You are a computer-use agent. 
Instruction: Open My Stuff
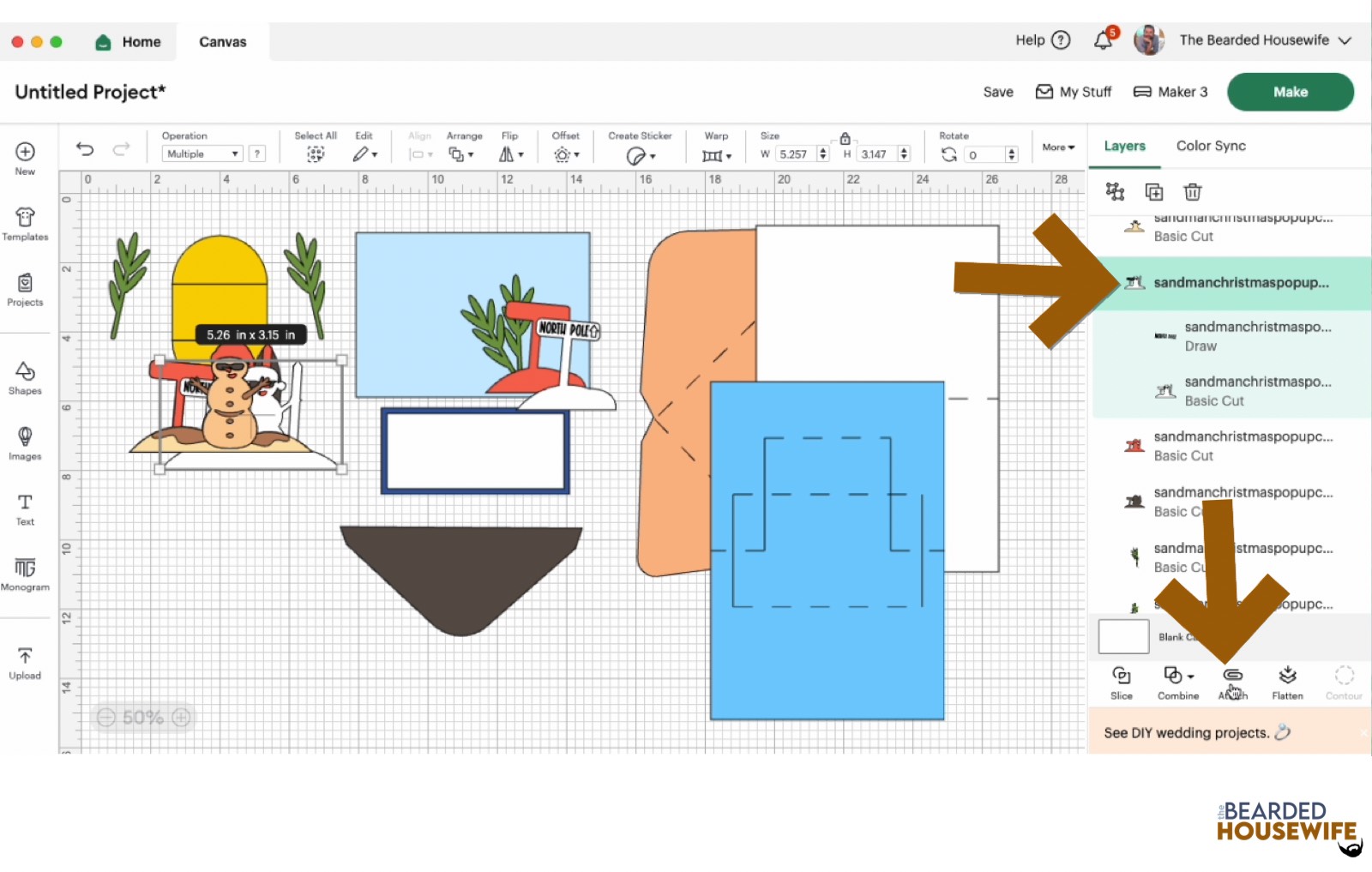point(1074,92)
